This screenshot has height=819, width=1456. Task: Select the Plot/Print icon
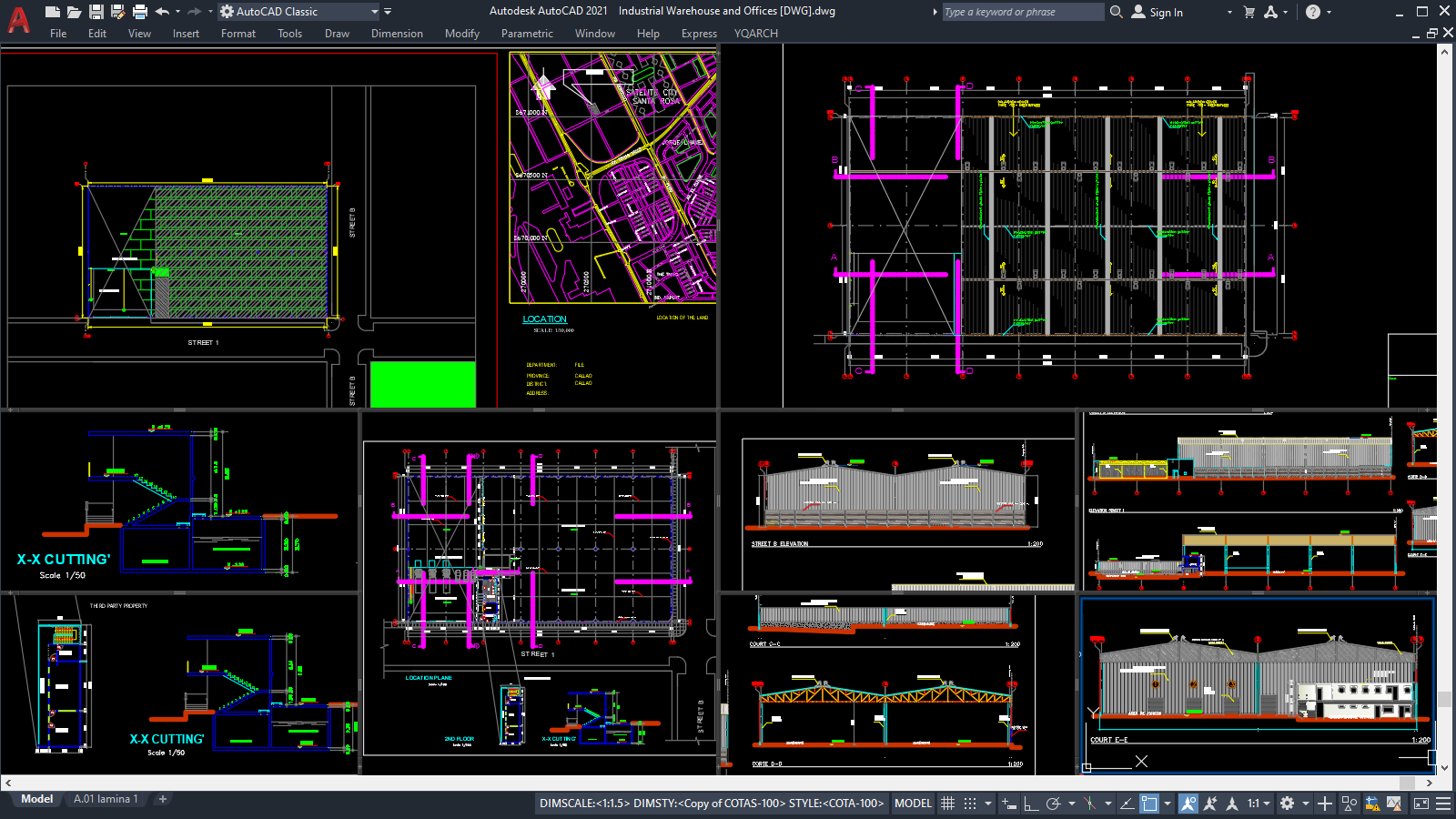(137, 11)
